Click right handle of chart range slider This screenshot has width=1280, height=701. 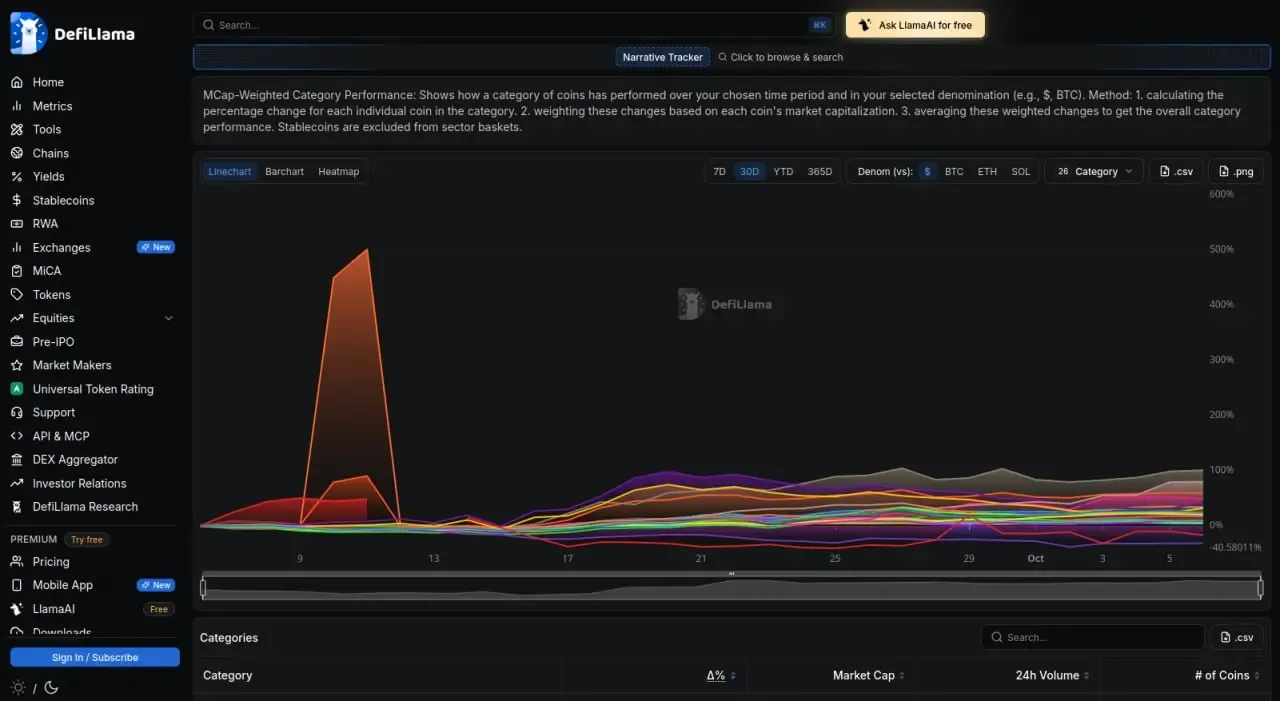(x=1261, y=589)
